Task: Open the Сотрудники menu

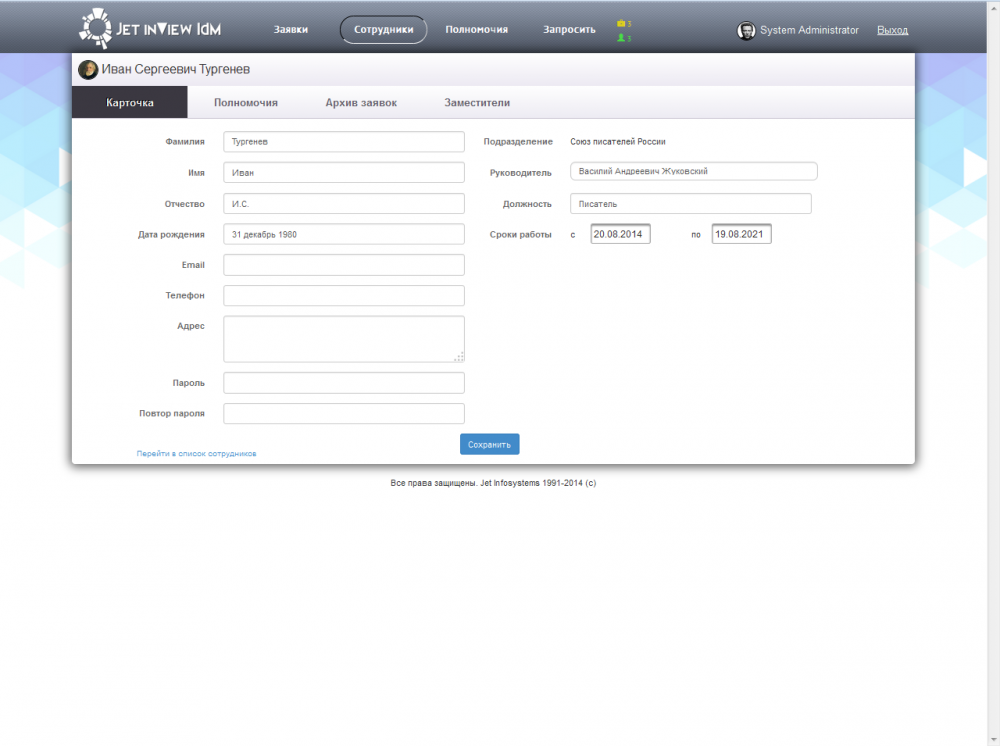Action: pos(383,29)
